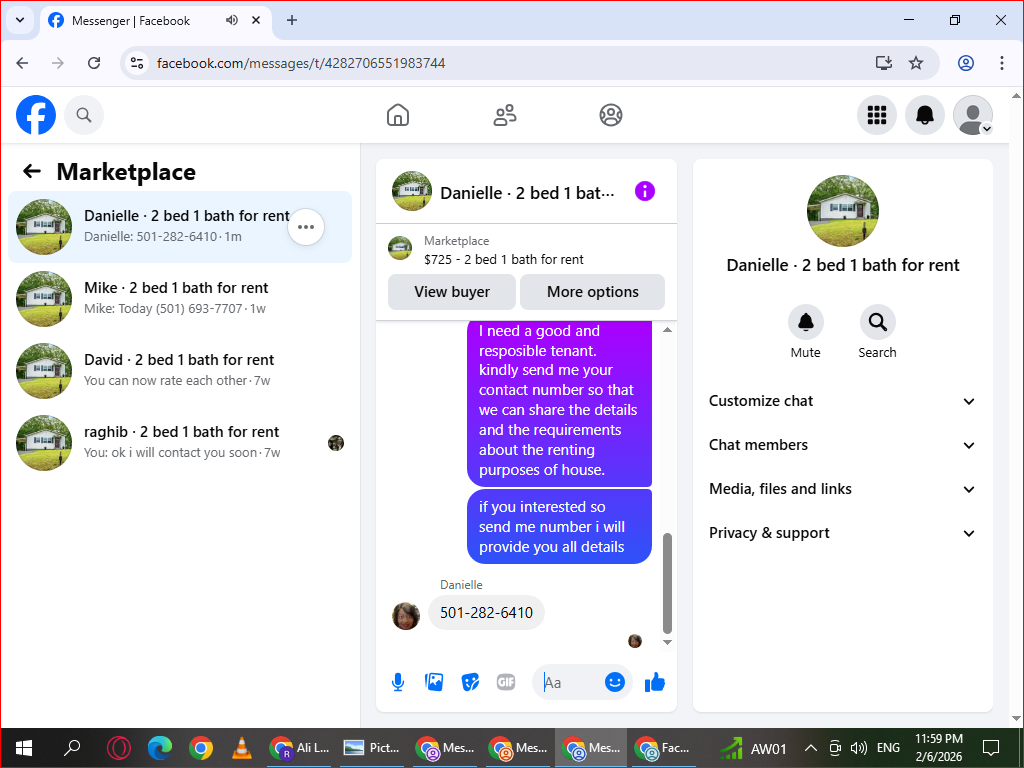Click the More options button
1024x768 pixels.
[x=592, y=292]
